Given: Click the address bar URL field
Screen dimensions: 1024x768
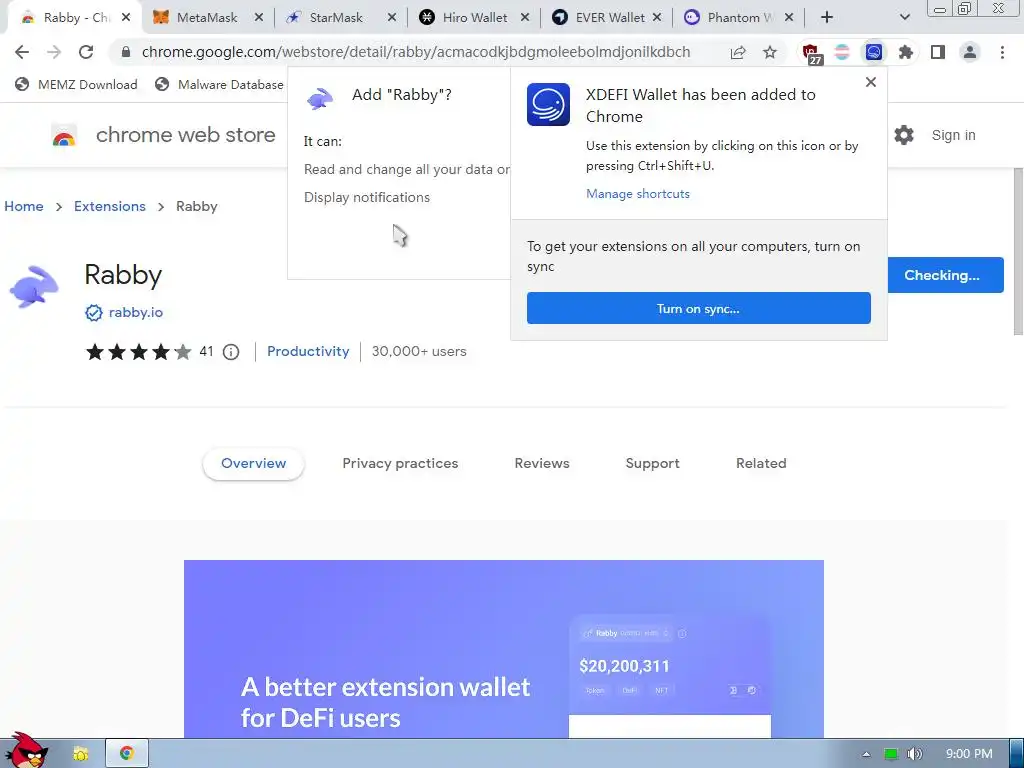Looking at the screenshot, I should 416,52.
